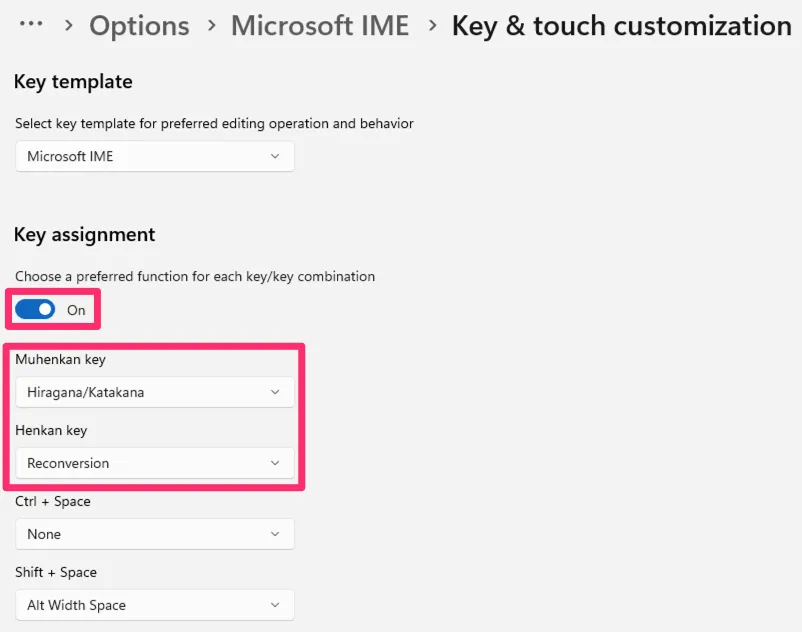The width and height of the screenshot is (802, 632).
Task: Click the Key & touch customization page title
Action: tap(621, 25)
